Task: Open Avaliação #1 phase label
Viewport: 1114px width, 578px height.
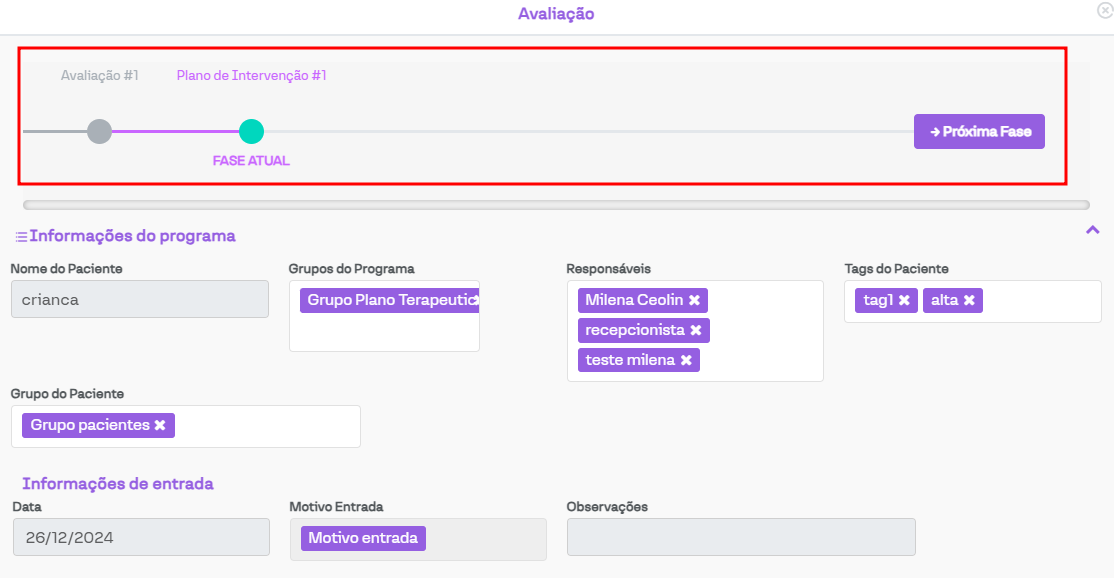Action: pos(99,75)
